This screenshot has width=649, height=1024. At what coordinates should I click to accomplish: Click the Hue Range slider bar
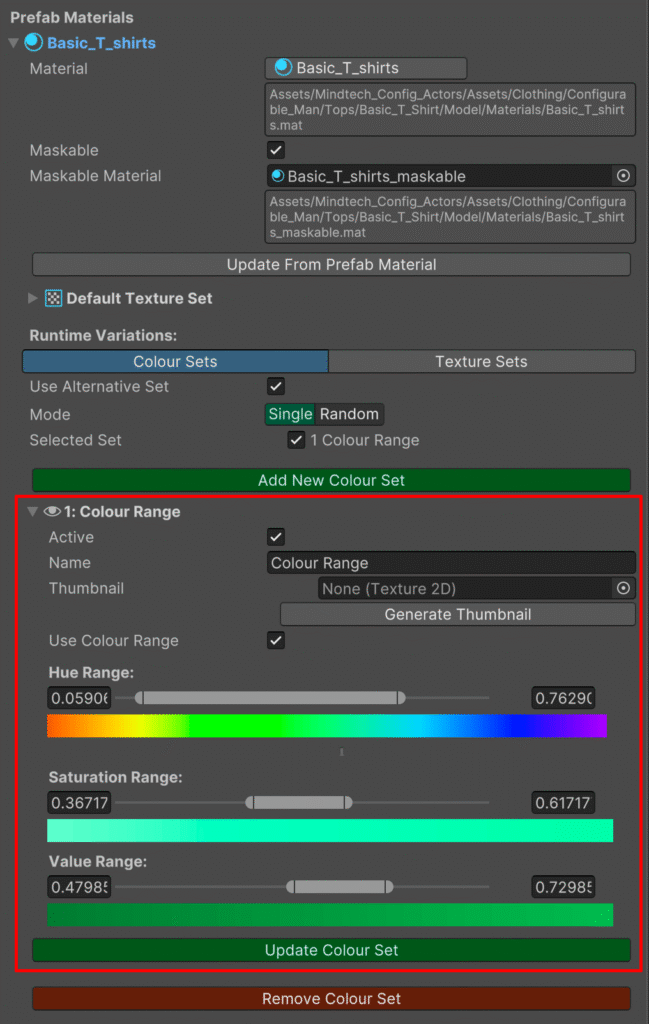[x=270, y=698]
